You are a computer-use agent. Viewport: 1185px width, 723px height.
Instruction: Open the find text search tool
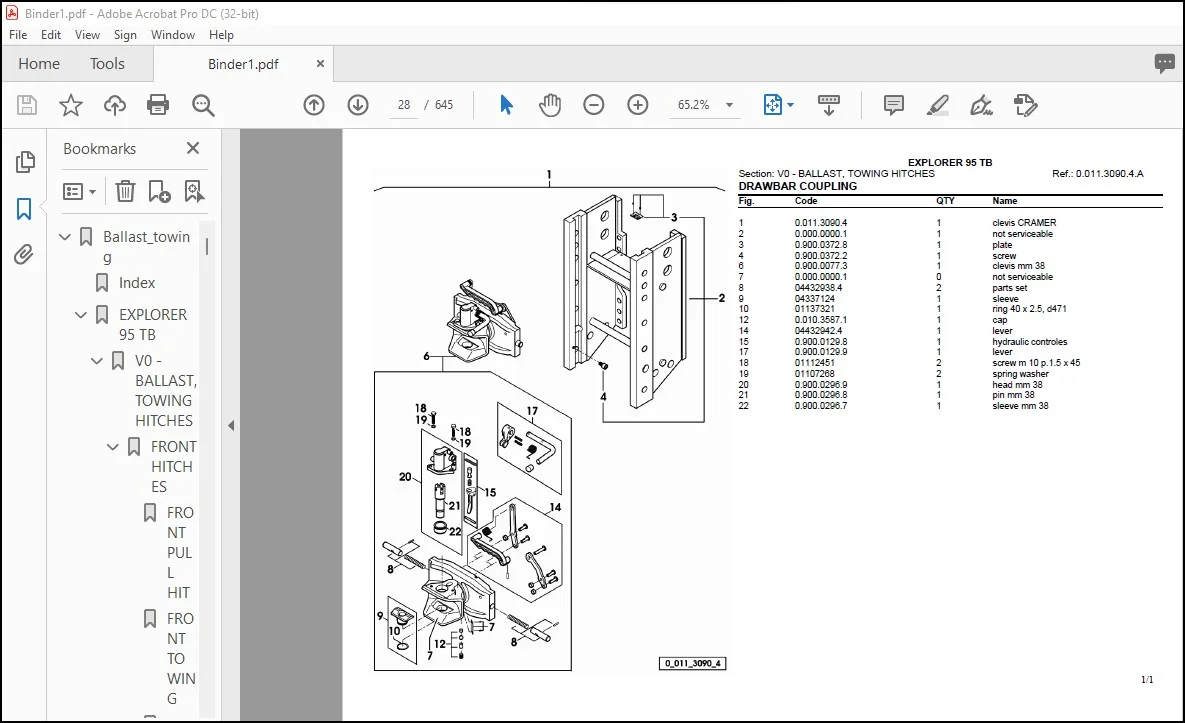(x=203, y=105)
